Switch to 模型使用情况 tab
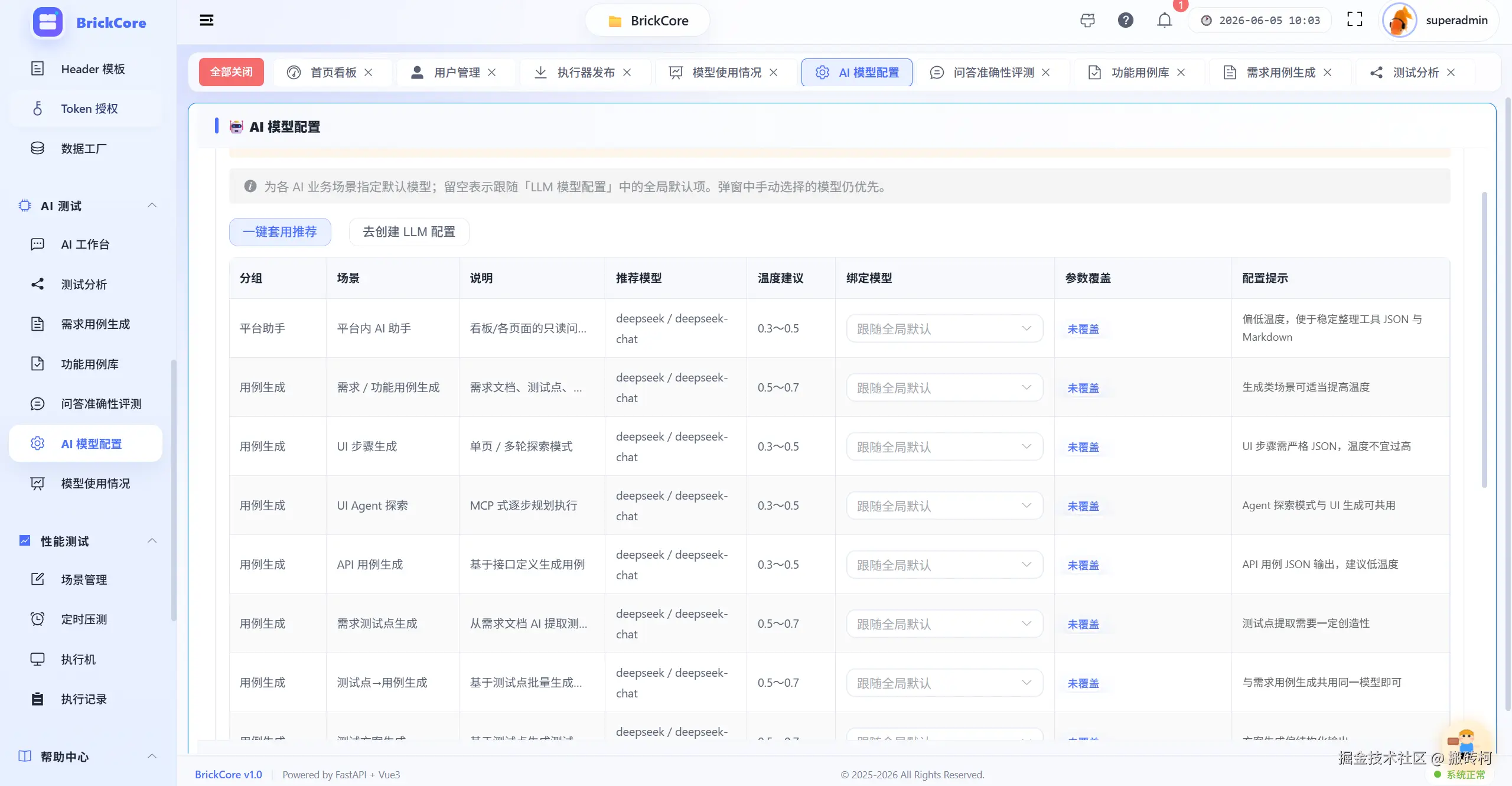This screenshot has width=1512, height=786. tap(726, 72)
